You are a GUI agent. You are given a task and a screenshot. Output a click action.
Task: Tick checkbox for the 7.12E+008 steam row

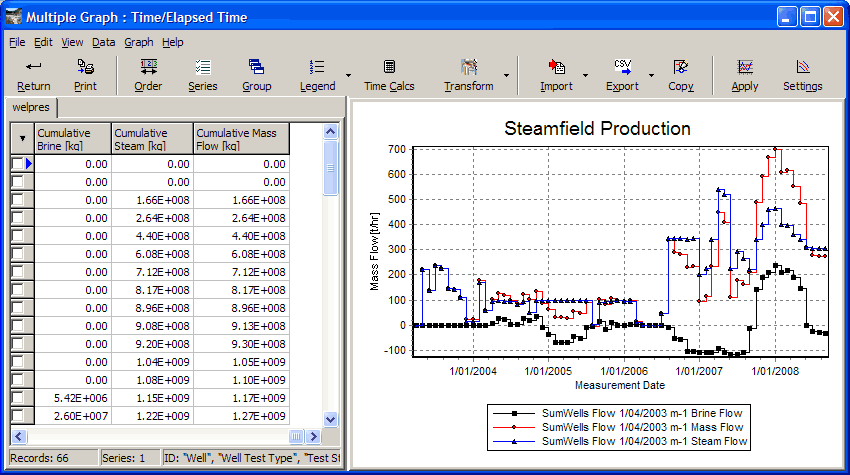coord(17,272)
